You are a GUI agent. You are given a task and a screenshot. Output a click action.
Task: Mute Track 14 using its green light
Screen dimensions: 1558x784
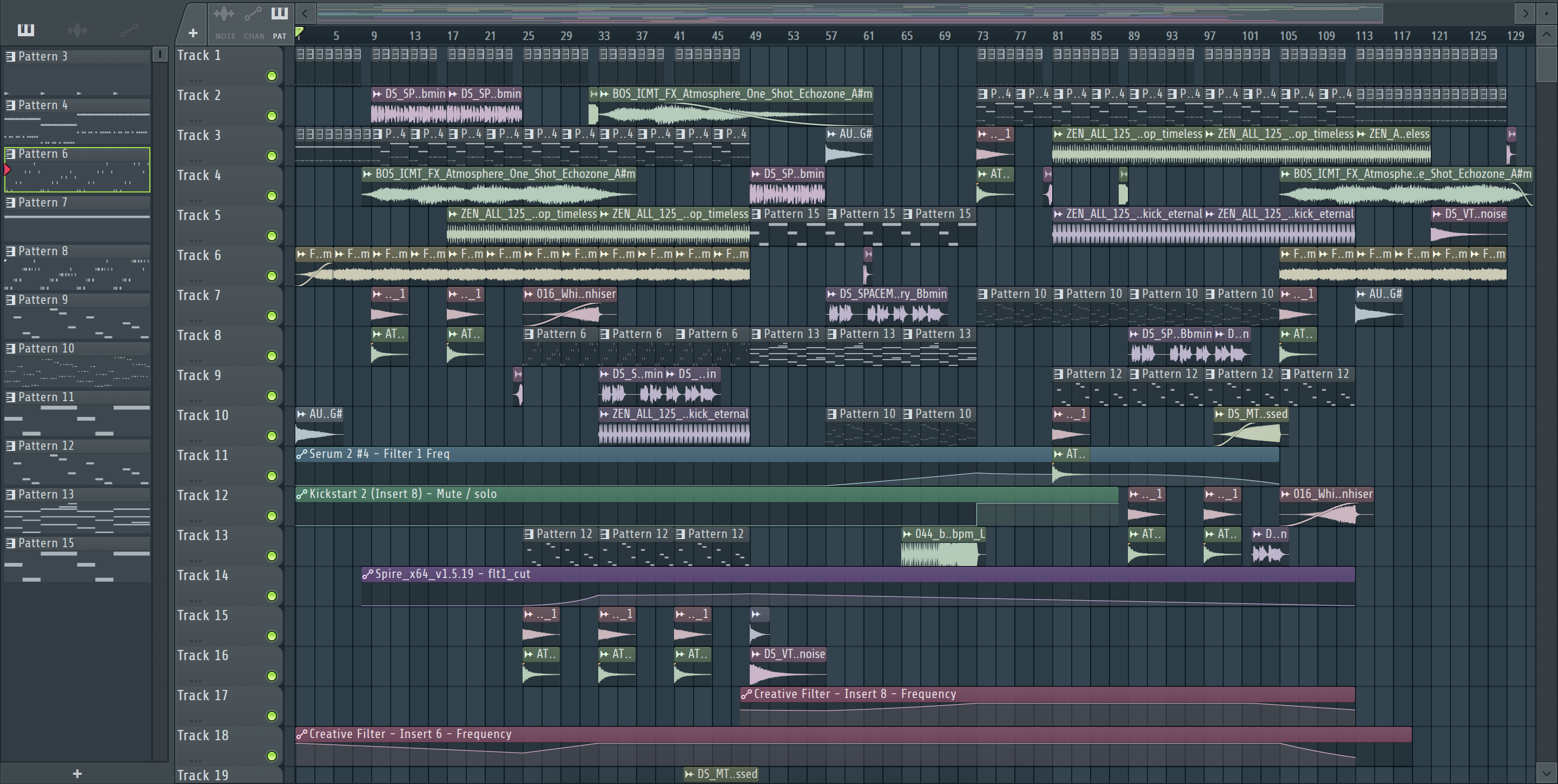tap(272, 596)
